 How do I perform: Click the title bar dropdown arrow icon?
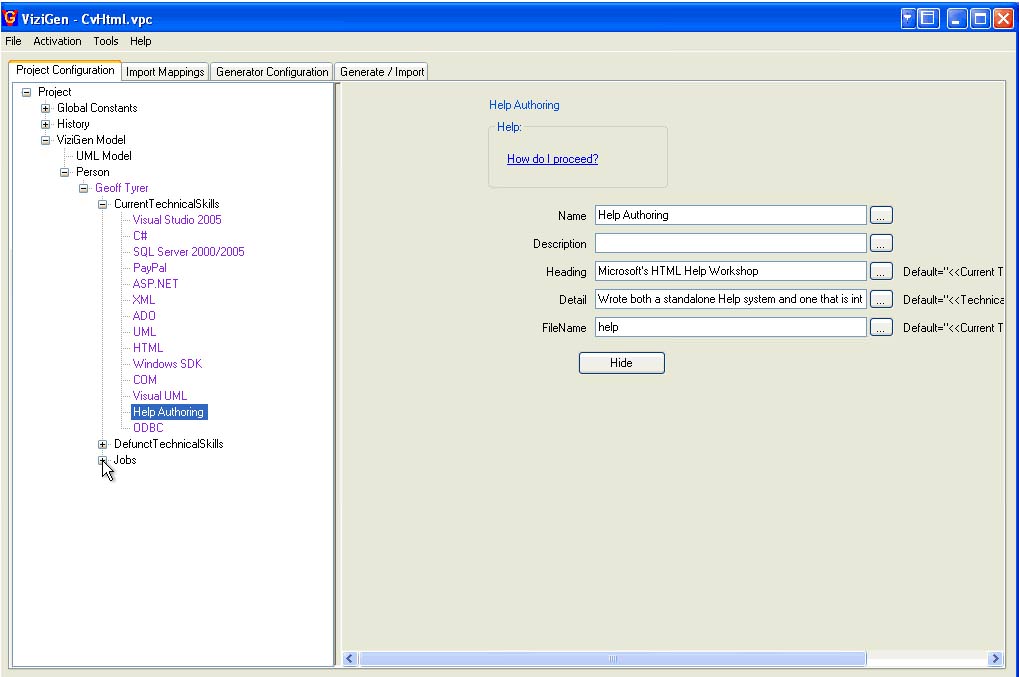(909, 18)
